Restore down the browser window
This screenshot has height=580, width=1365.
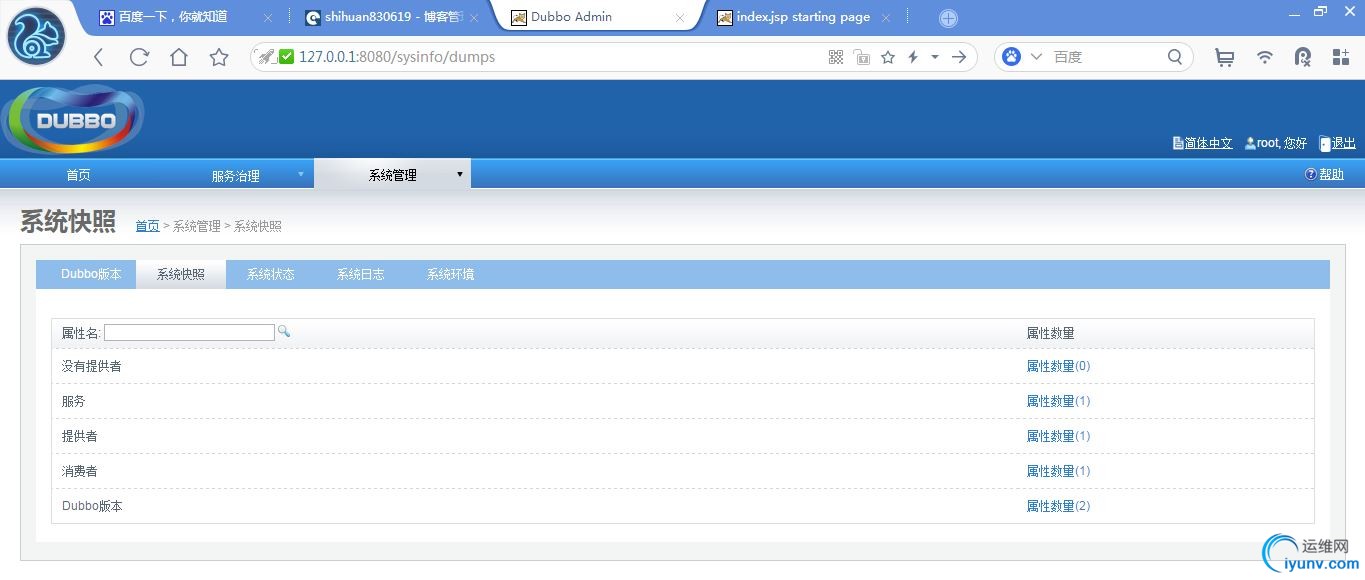(1320, 11)
